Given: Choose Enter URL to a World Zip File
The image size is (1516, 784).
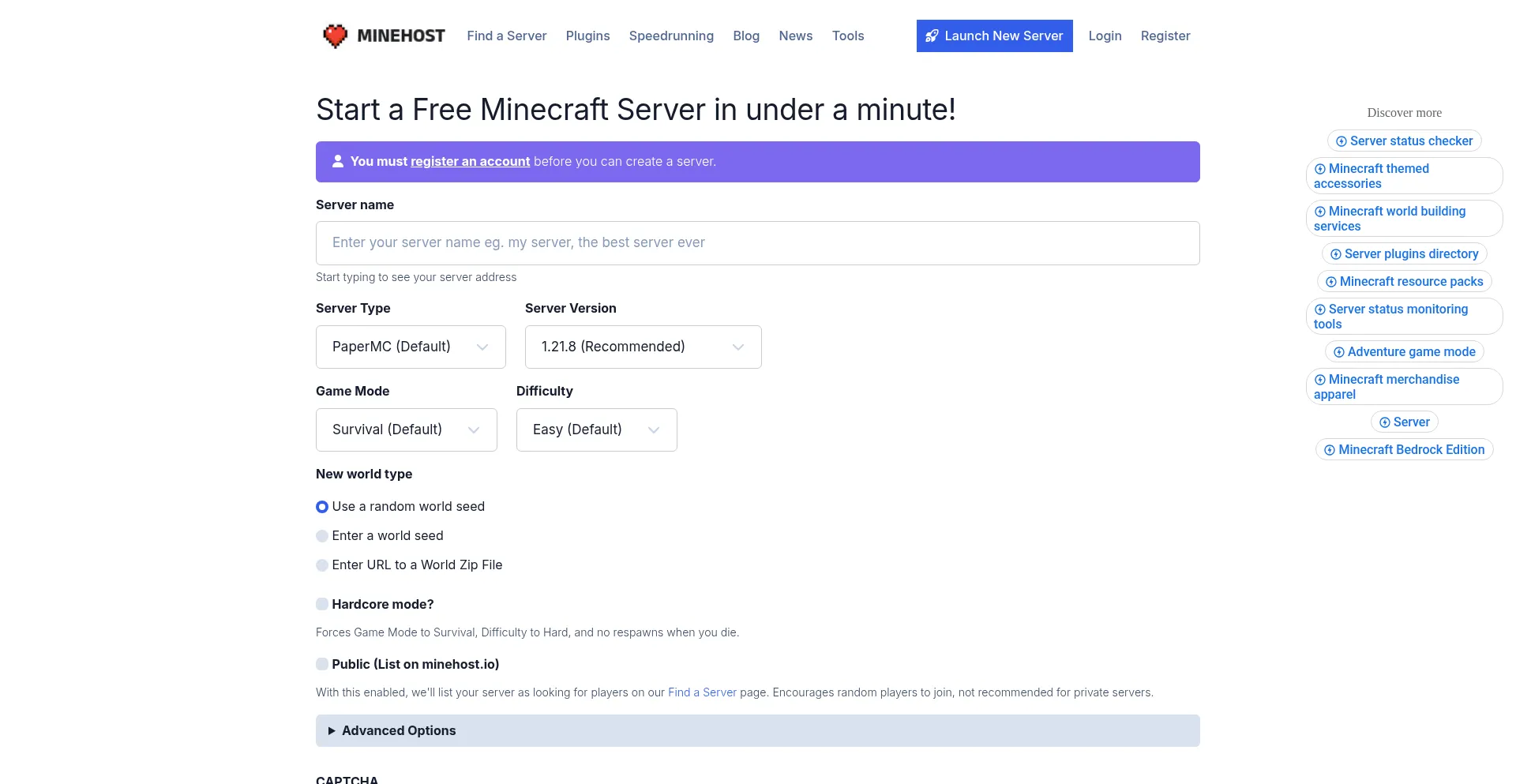Looking at the screenshot, I should [322, 565].
